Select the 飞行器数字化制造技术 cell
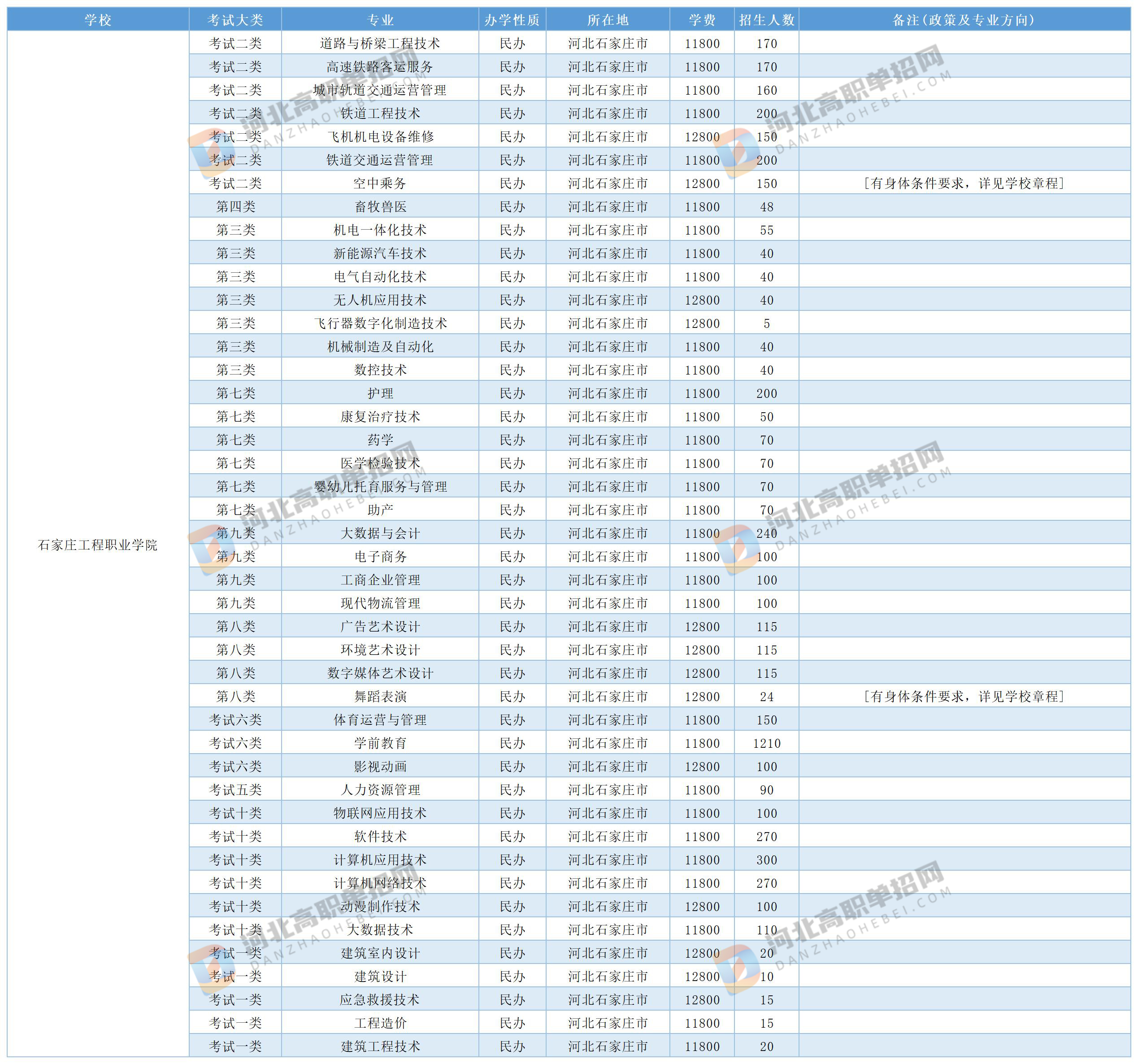 pyautogui.click(x=380, y=323)
